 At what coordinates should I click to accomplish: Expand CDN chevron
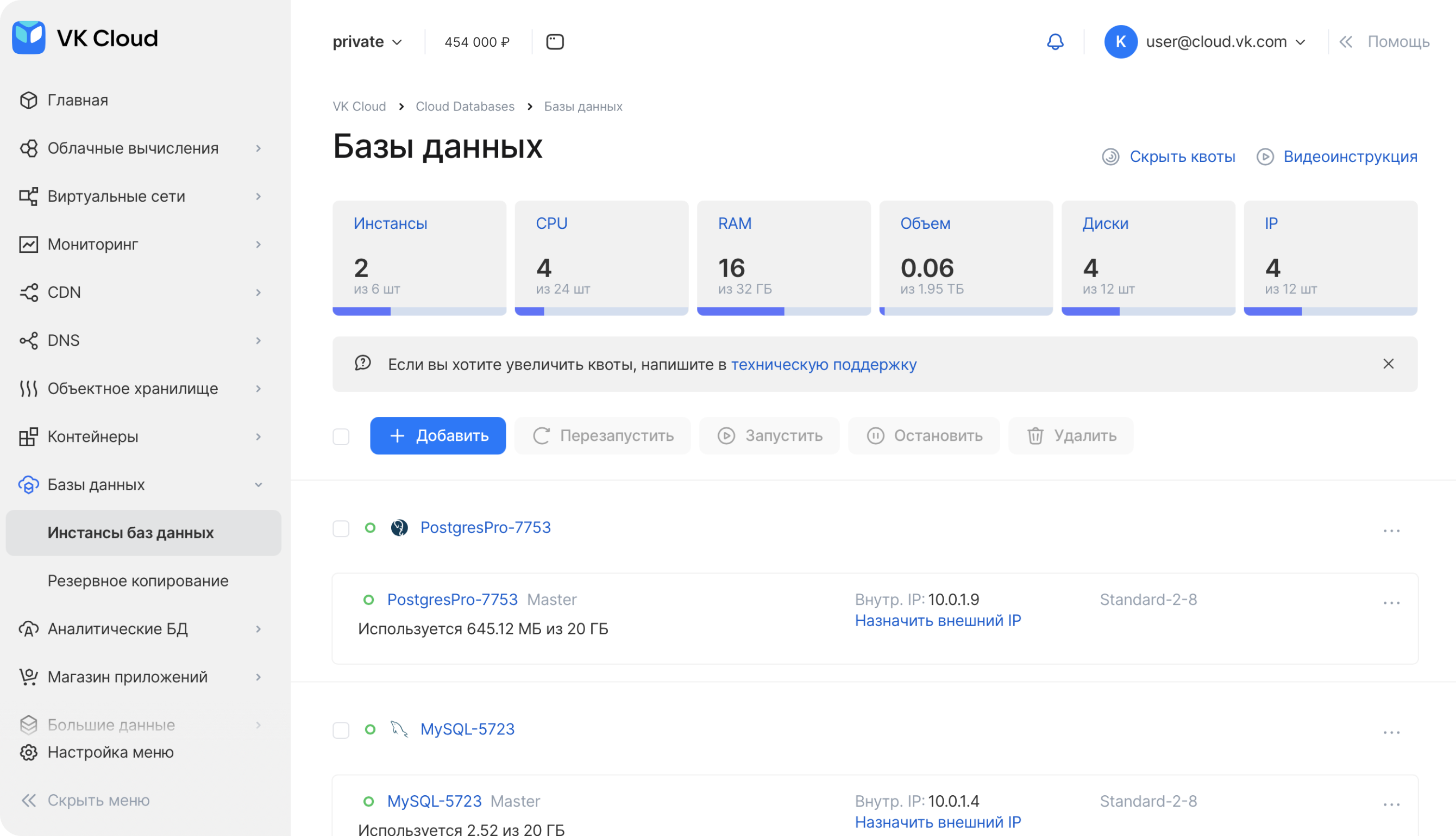259,292
